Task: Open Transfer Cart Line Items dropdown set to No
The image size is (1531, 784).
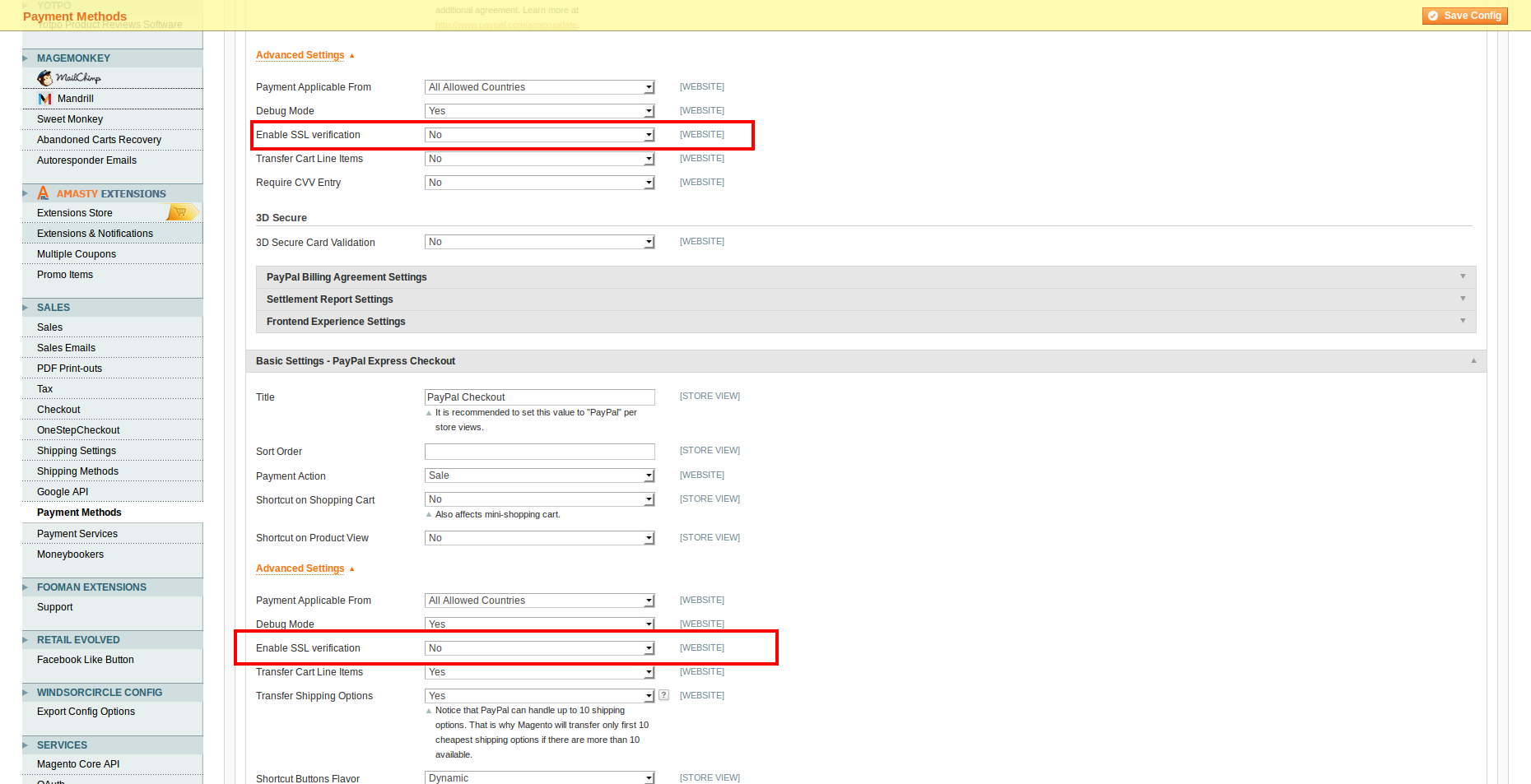Action: click(540, 159)
